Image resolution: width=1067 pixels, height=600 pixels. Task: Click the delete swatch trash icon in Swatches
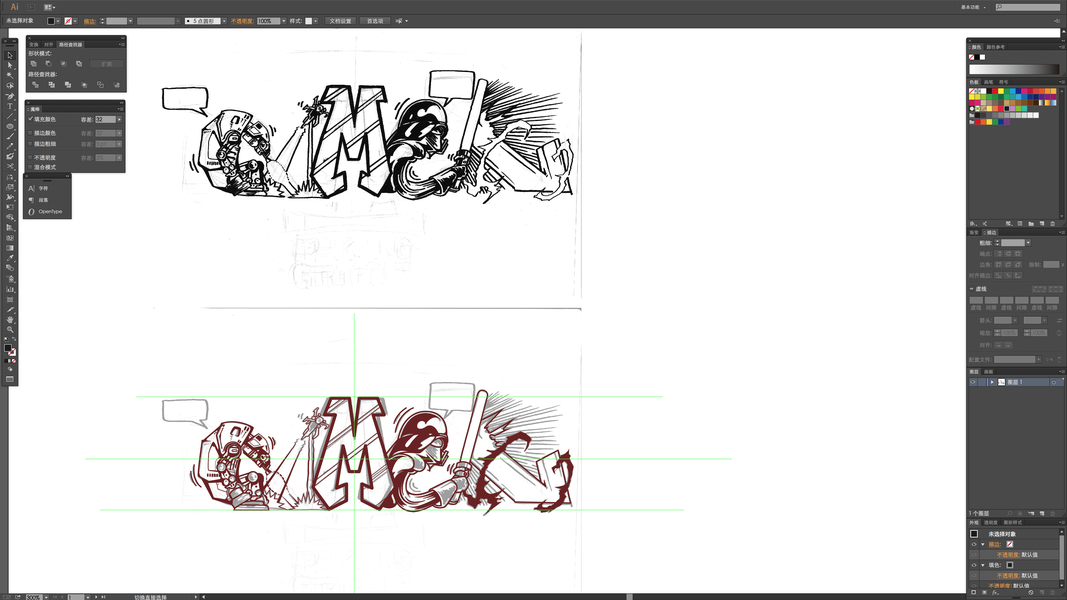coord(1053,223)
